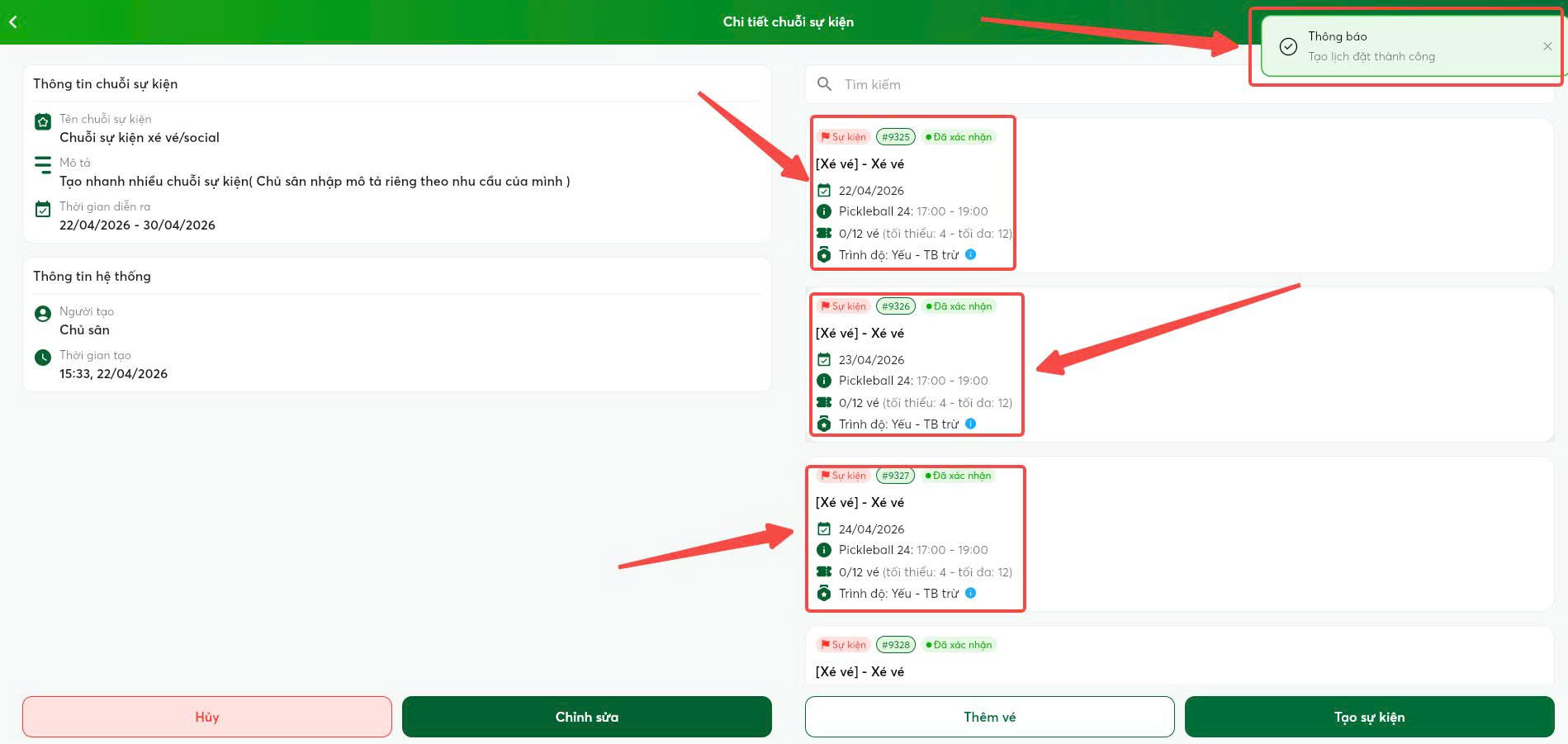Go back using the header back arrow
Screen dimensions: 1568x744
point(13,22)
